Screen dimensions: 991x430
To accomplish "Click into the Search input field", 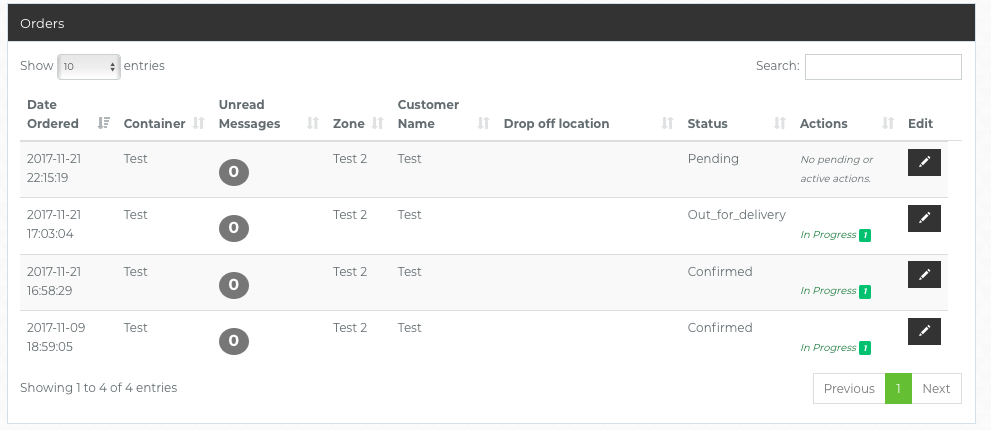I will pyautogui.click(x=882, y=67).
